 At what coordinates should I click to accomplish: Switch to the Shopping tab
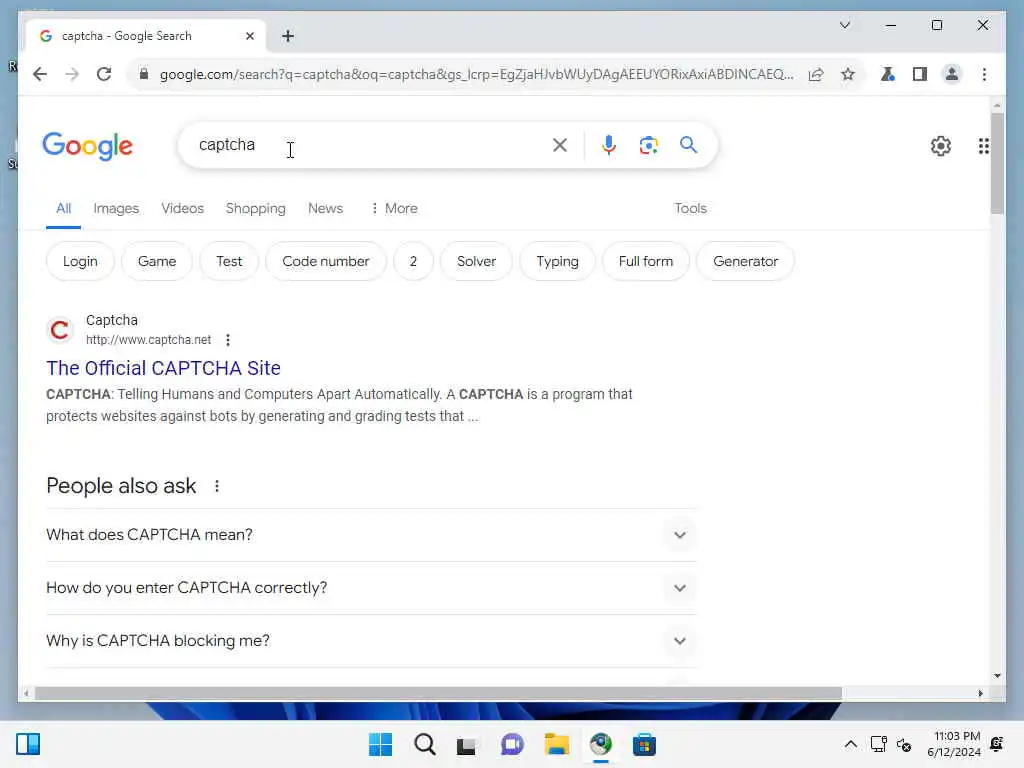(x=255, y=208)
